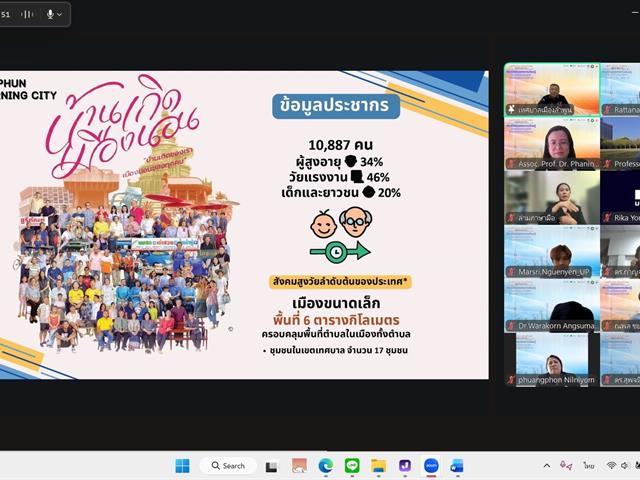The height and width of the screenshot is (480, 640).
Task: Click the microphone icon in the top-left toolbar
Action: pos(50,14)
